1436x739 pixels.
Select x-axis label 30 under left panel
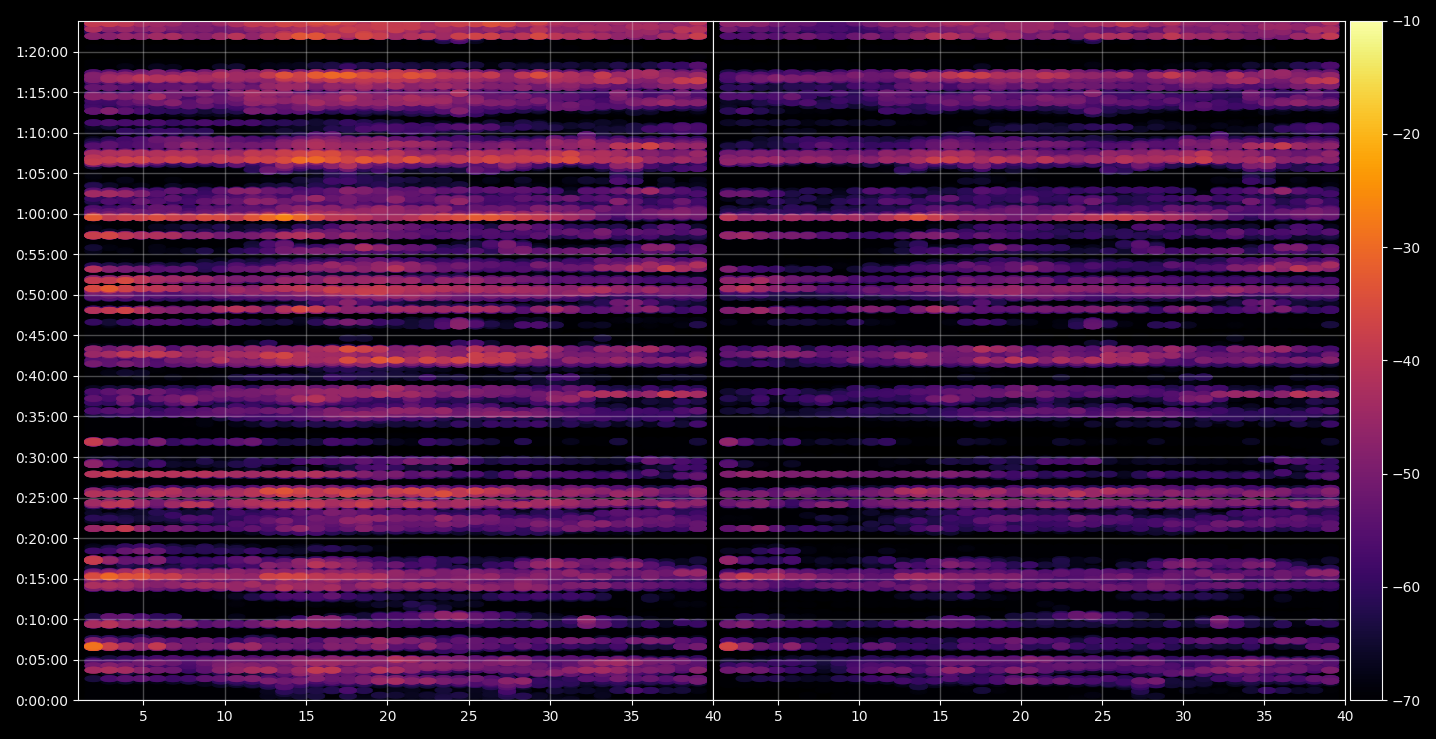(550, 717)
